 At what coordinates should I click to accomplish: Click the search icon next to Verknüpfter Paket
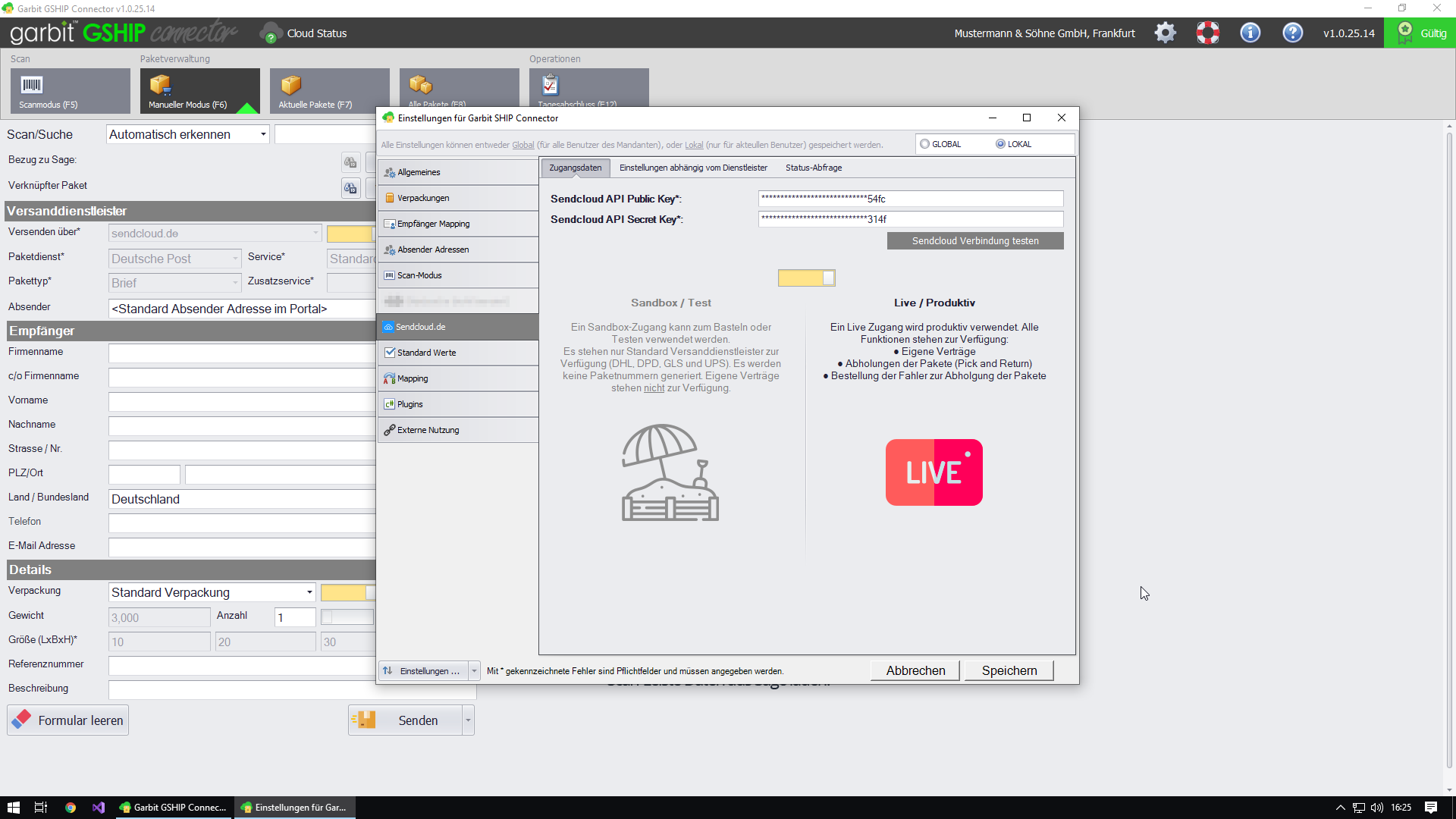click(x=350, y=187)
